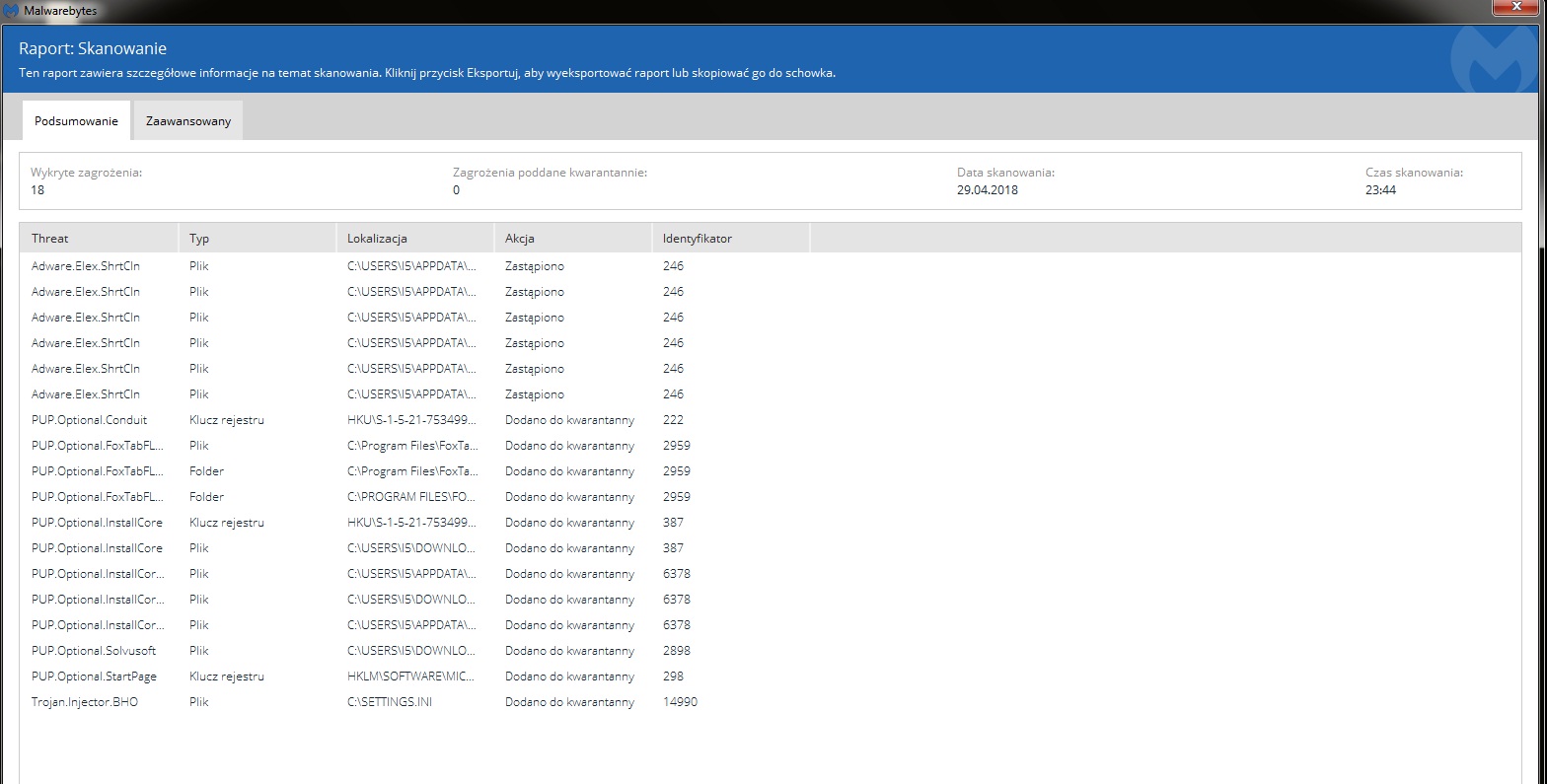Click InstallCore row with identifier 387 and Plik

(x=770, y=548)
